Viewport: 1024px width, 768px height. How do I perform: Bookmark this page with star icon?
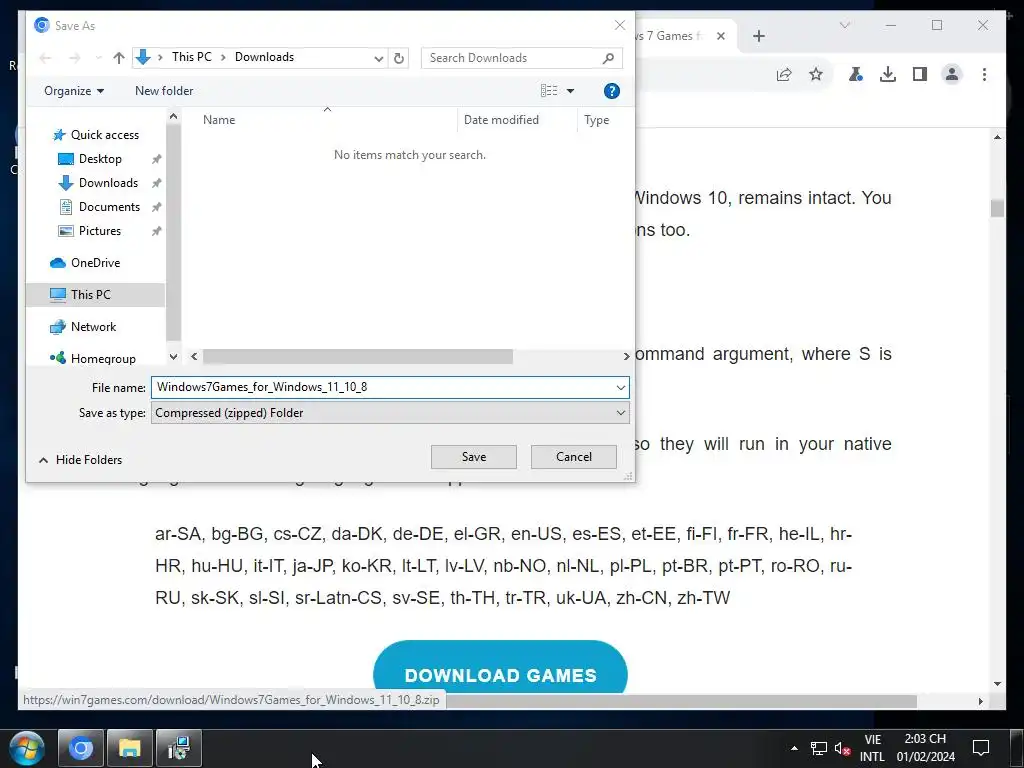tap(816, 74)
